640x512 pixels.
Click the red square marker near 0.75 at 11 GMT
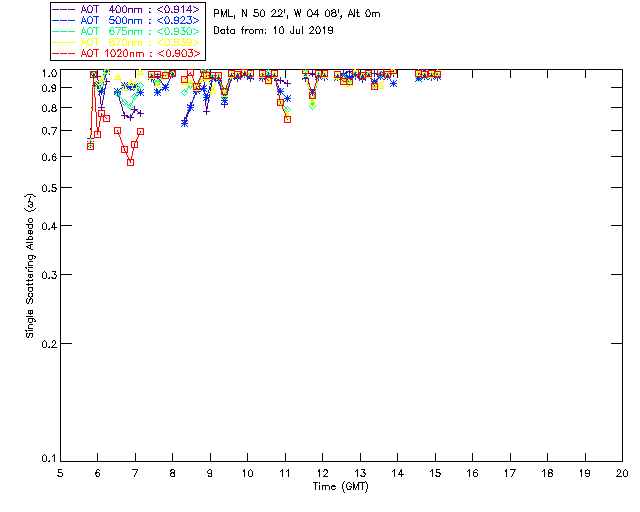(288, 119)
